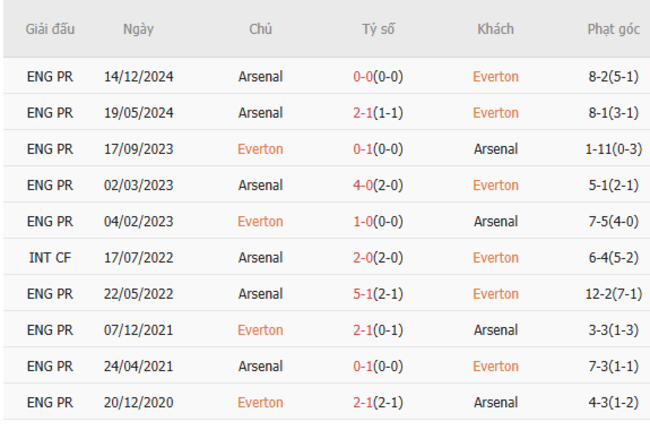Select Everton home team on 17/09/2023
650x430 pixels.
pos(260,149)
